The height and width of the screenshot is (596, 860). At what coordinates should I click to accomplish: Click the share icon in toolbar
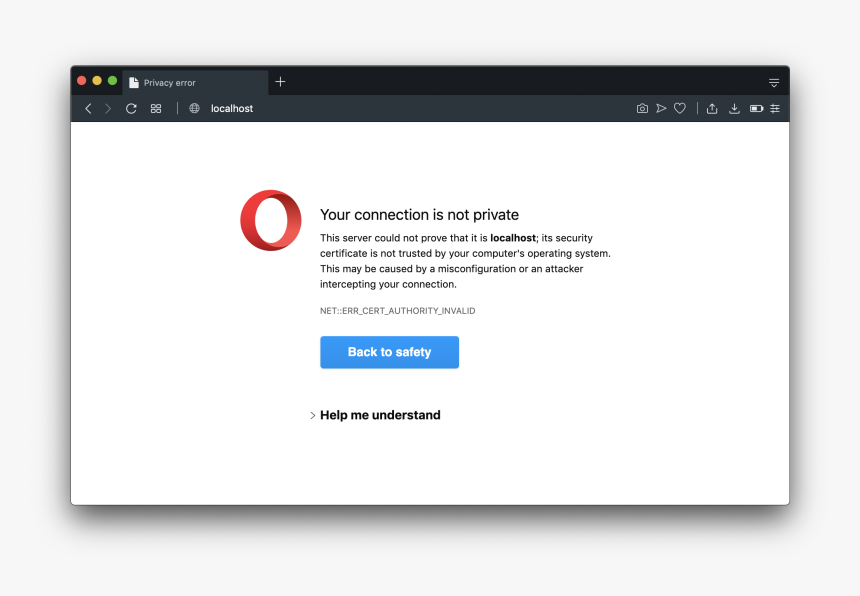pyautogui.click(x=712, y=108)
